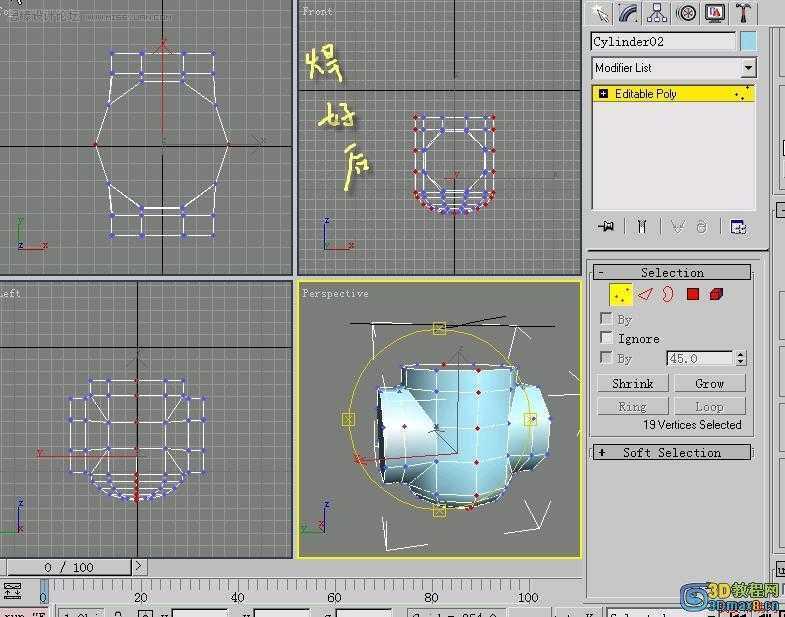Open the Hierarchy panel tab
This screenshot has width=785, height=617.
tap(657, 13)
